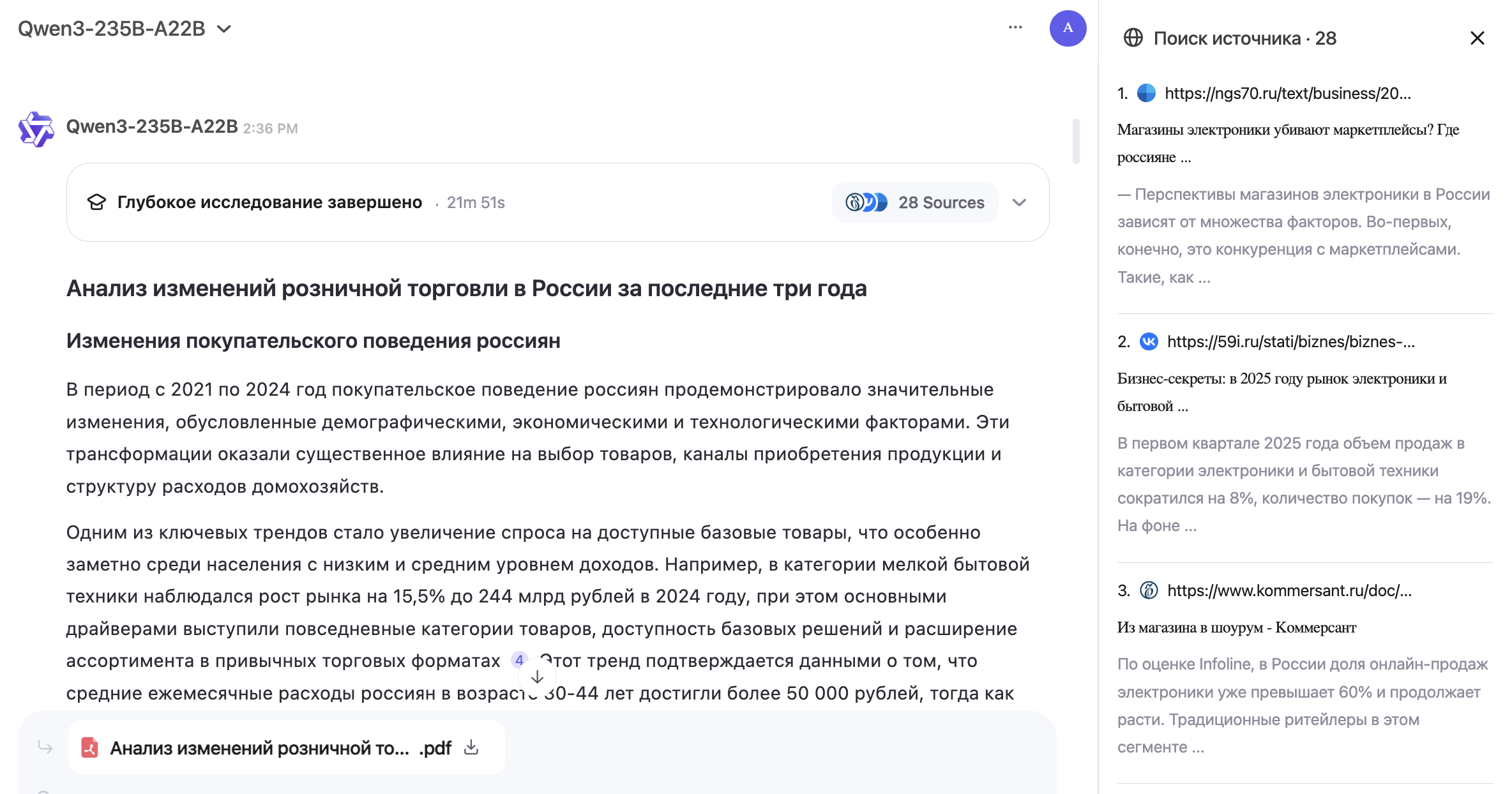Open the 59i.ru source link
The image size is (1512, 794).
[x=1290, y=341]
